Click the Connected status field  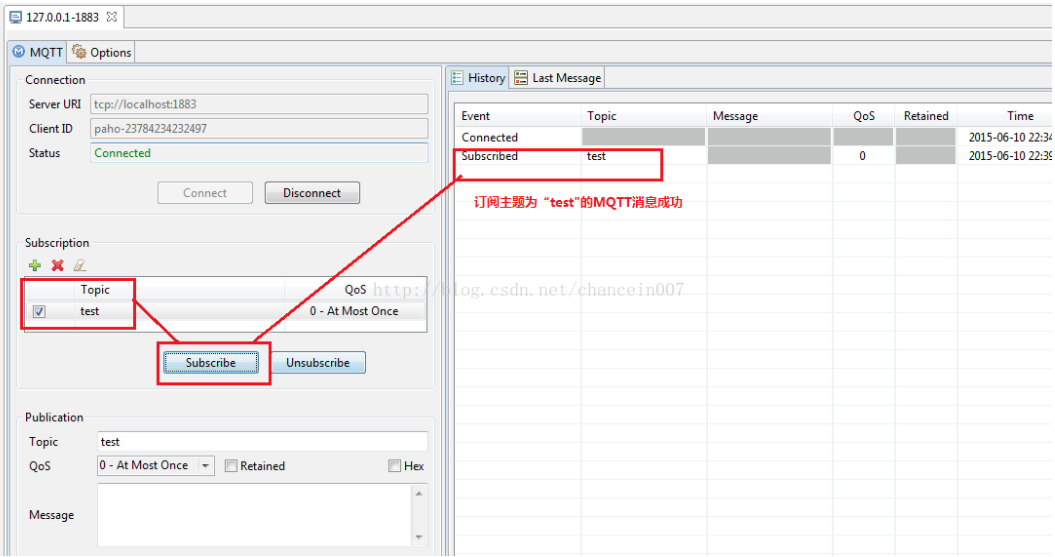pos(259,153)
